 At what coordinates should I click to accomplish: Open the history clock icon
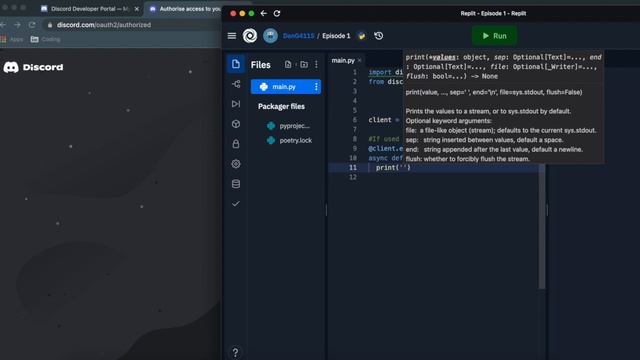pos(379,36)
